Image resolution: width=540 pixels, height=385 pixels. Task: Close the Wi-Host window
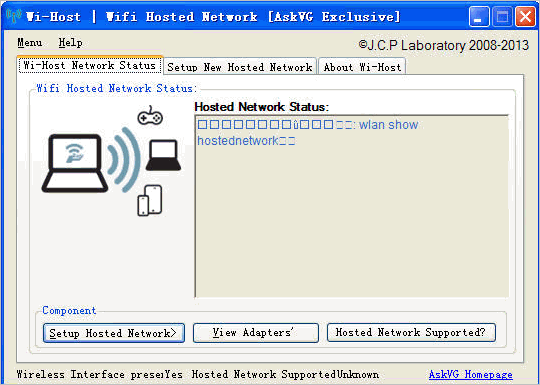pos(525,17)
